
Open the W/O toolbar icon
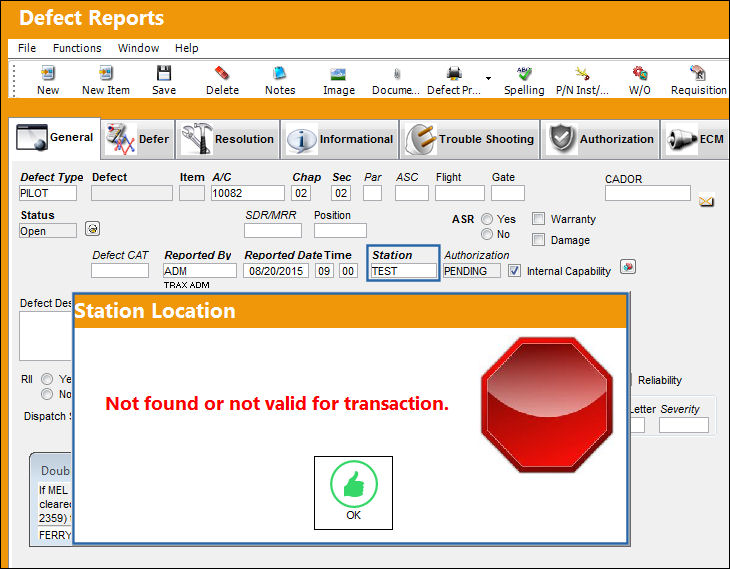640,73
